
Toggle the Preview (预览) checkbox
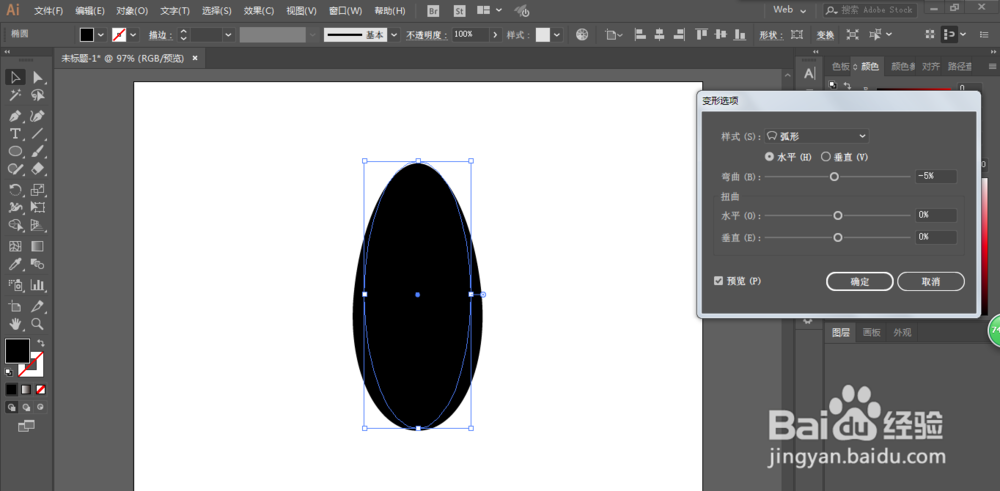click(x=719, y=281)
